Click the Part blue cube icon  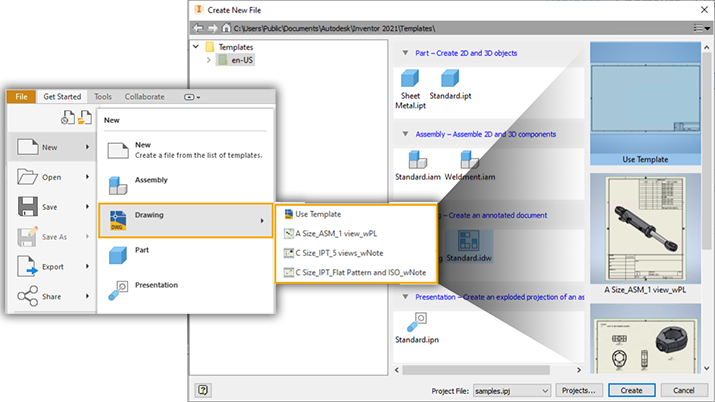[118, 255]
